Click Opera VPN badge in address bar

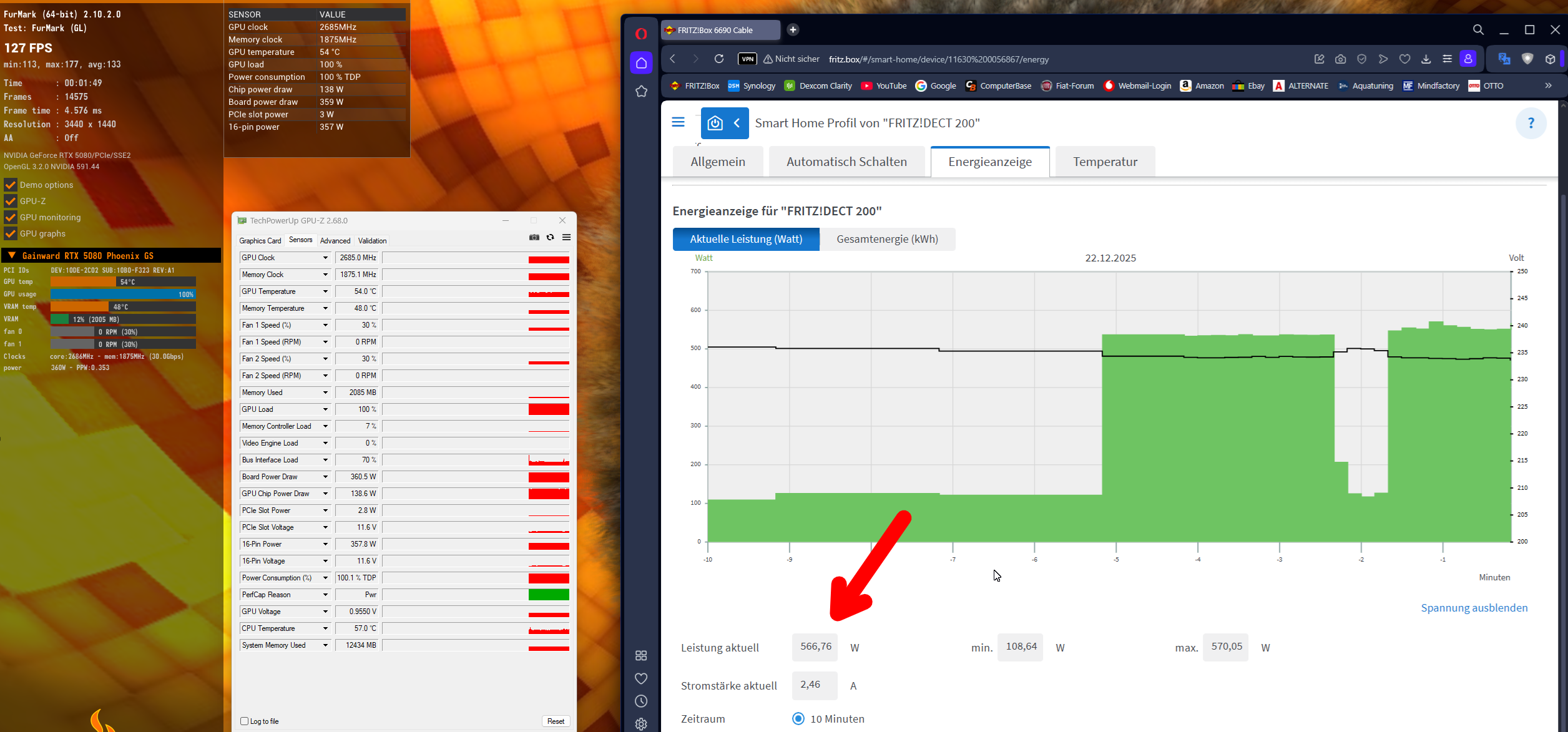pos(747,59)
